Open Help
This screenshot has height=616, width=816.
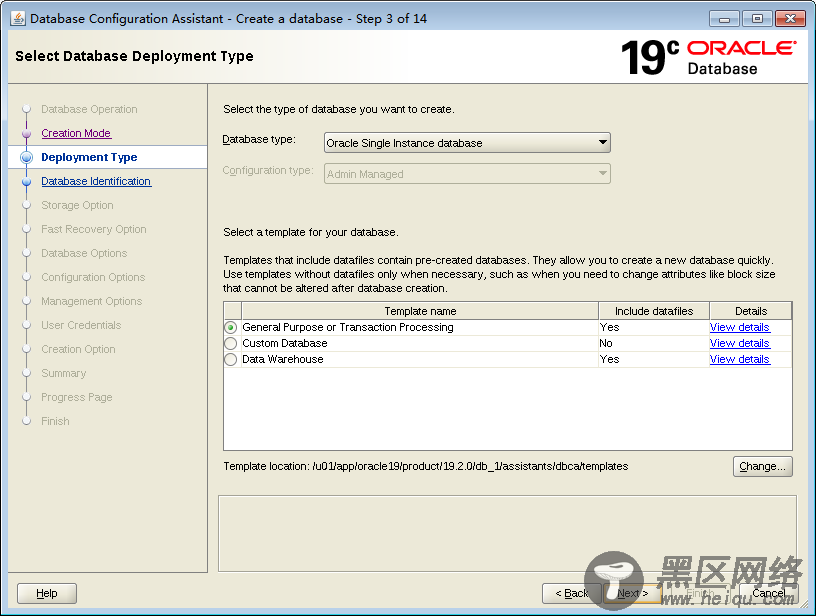(x=47, y=593)
